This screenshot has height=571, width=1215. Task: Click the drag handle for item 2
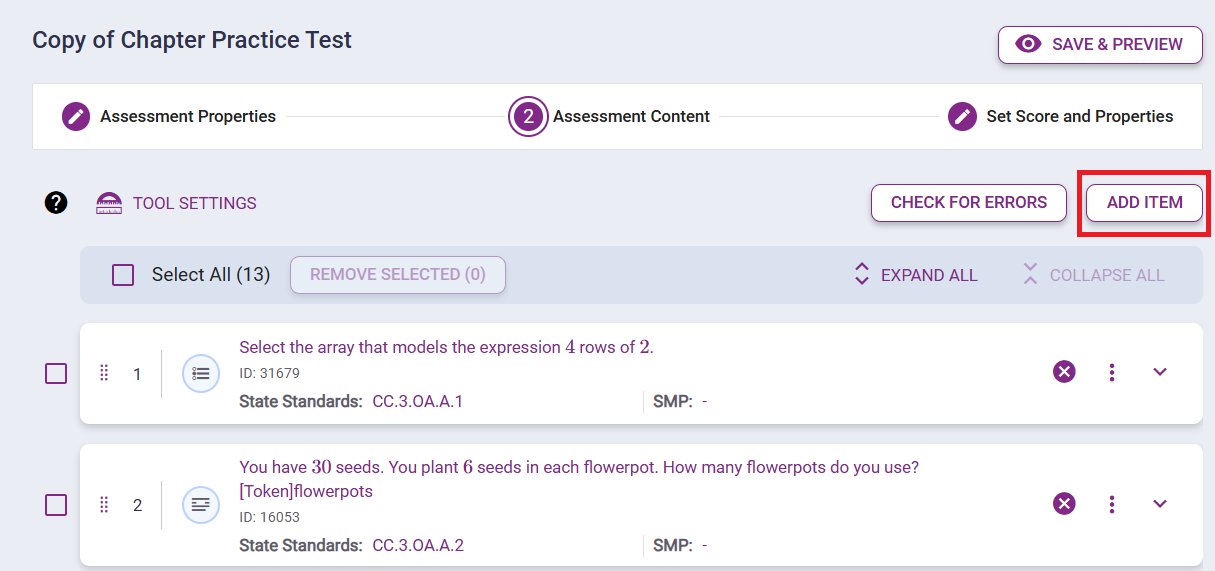pyautogui.click(x=104, y=505)
